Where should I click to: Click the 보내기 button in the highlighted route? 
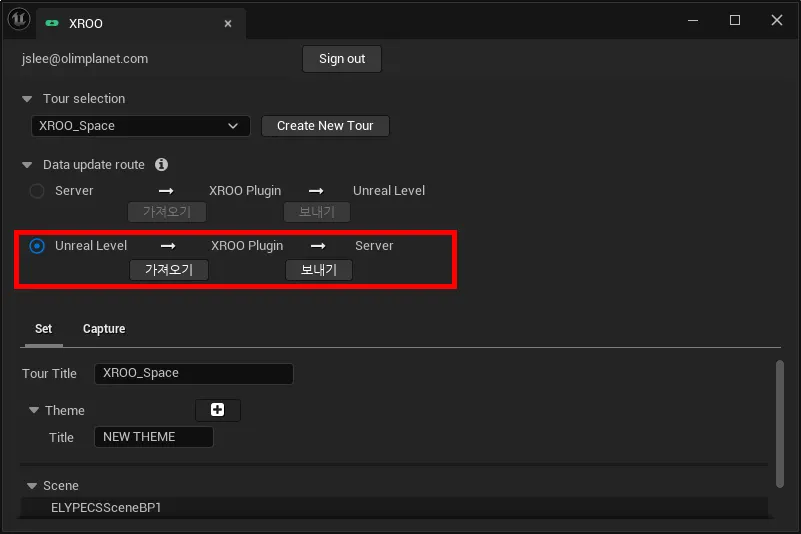319,270
